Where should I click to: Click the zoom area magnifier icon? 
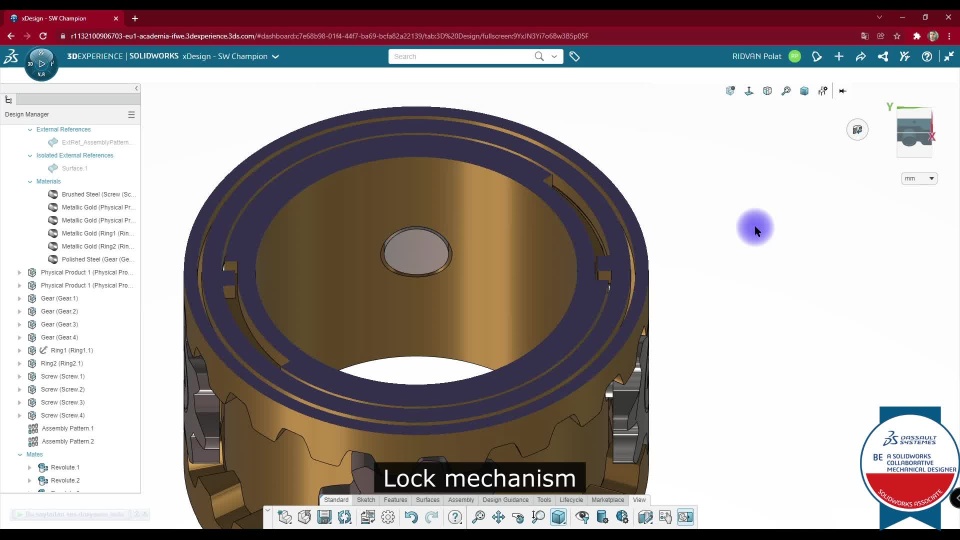[x=538, y=517]
